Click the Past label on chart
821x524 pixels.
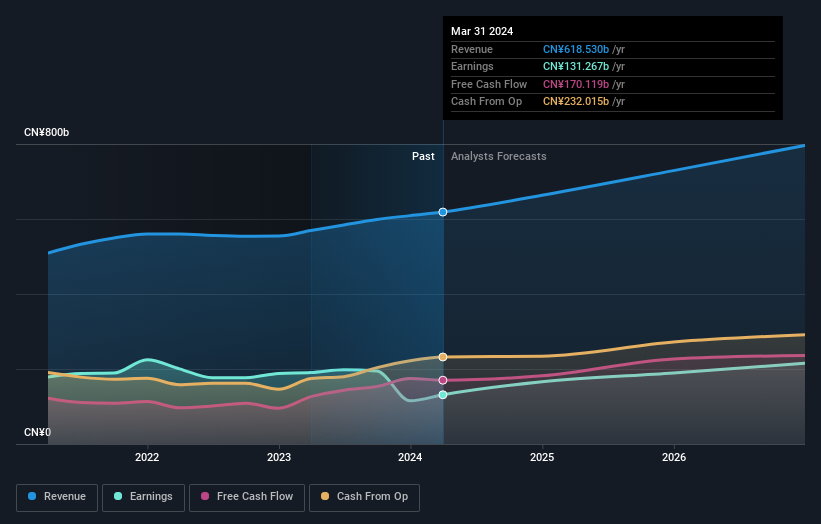coord(423,156)
